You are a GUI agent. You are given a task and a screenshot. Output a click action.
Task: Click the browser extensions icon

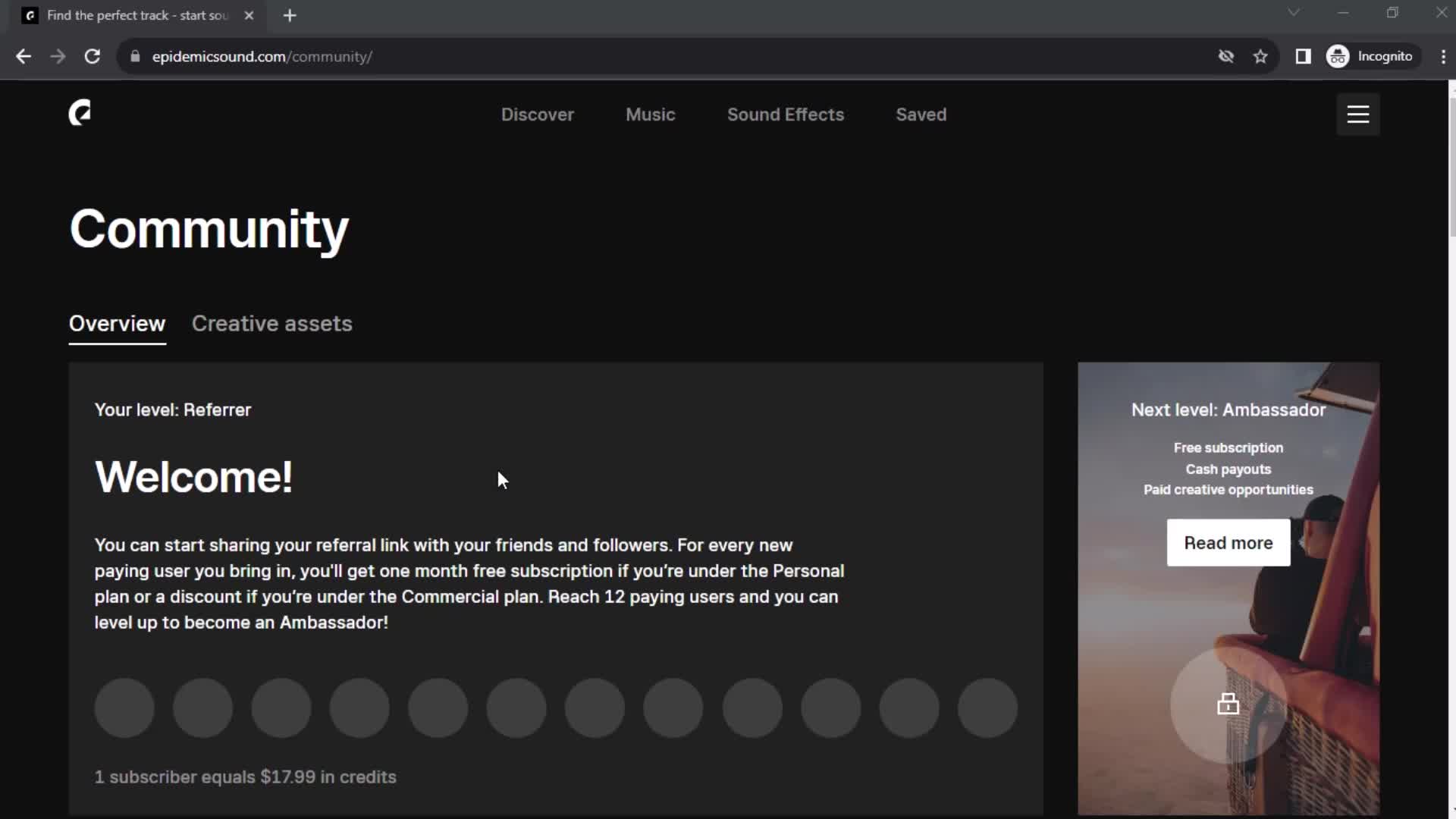click(x=1303, y=56)
